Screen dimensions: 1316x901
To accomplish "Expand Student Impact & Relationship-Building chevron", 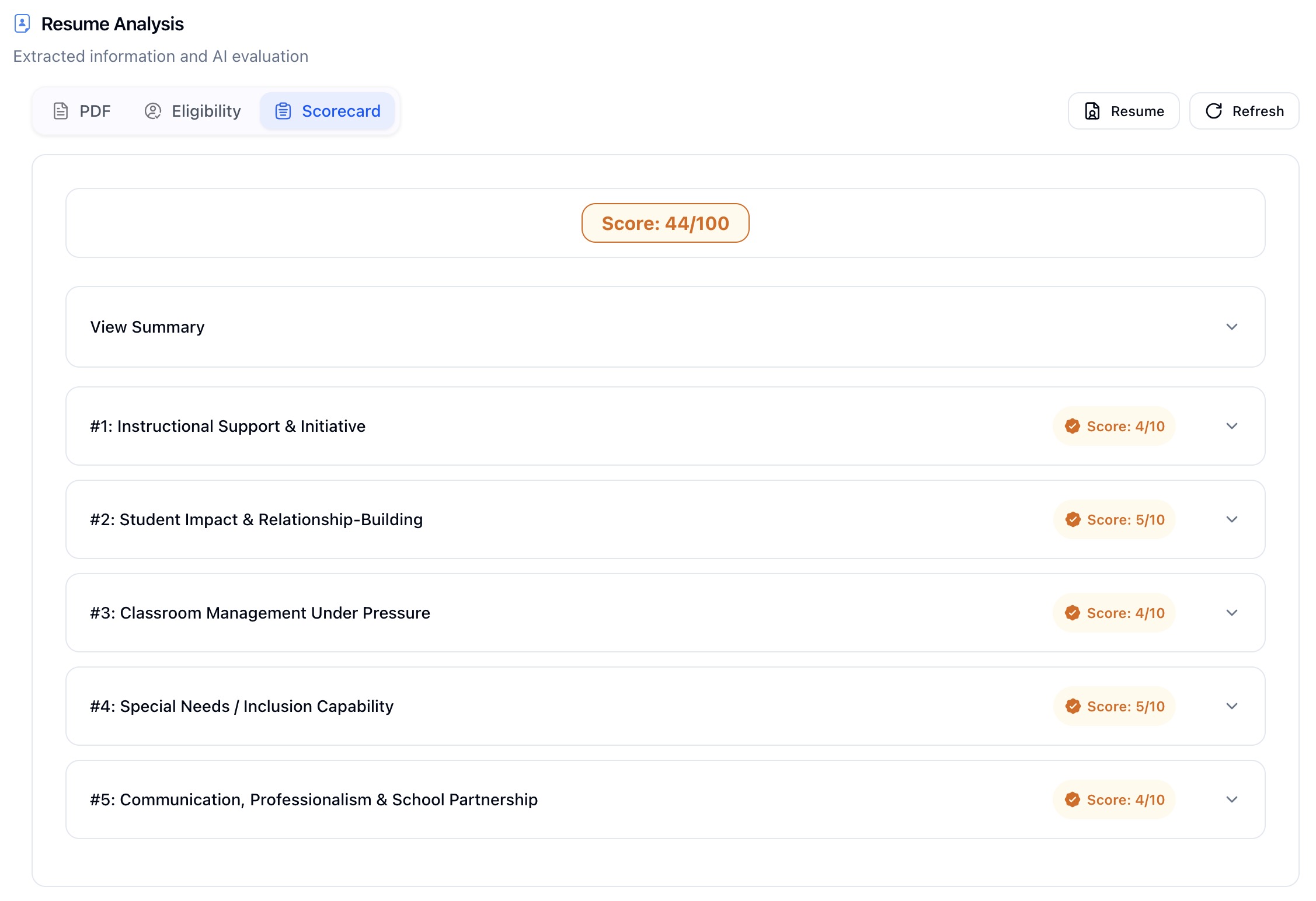I will tap(1231, 519).
